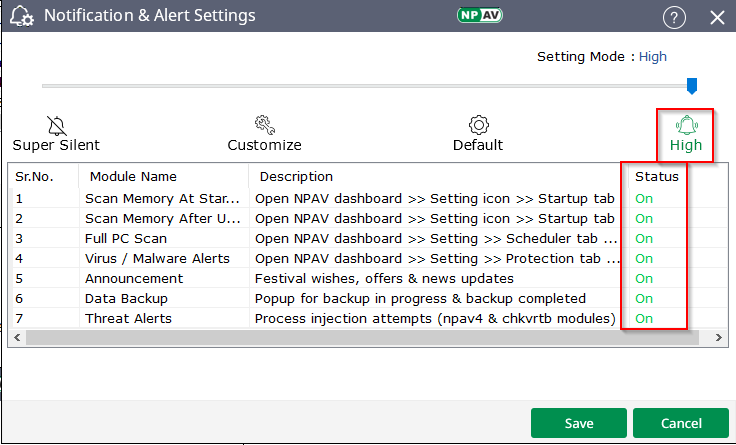Toggle On status for Full PC Scan
736x445 pixels.
pyautogui.click(x=644, y=238)
